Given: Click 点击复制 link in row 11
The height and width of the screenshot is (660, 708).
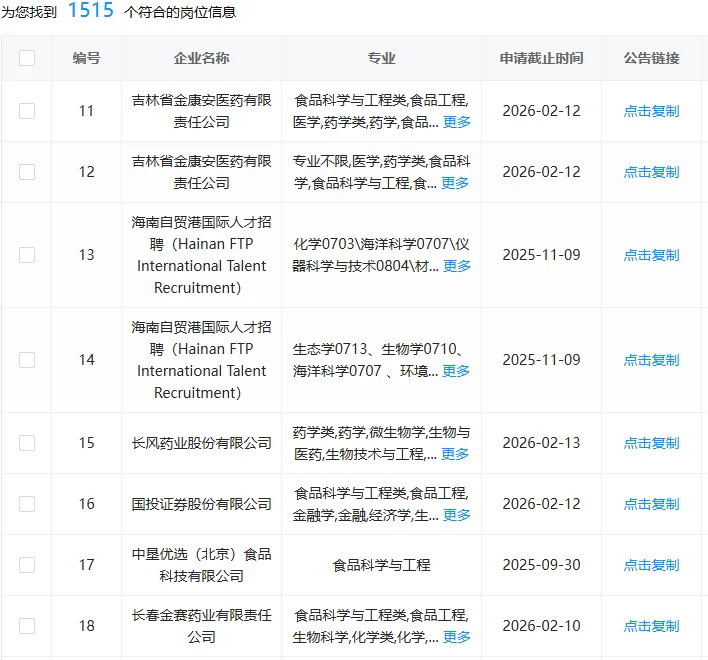Looking at the screenshot, I should pos(652,111).
